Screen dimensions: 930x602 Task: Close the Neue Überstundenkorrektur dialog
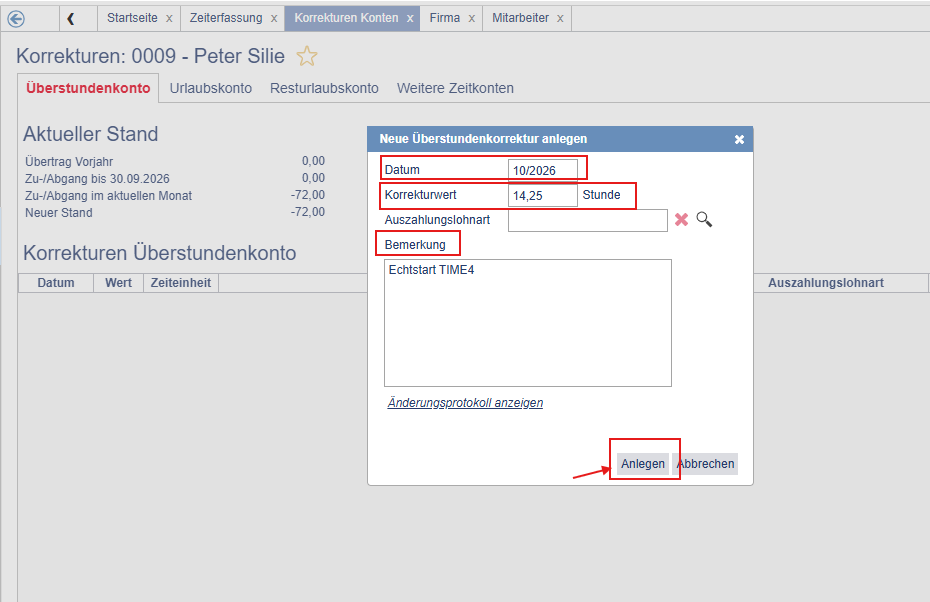pyautogui.click(x=739, y=139)
